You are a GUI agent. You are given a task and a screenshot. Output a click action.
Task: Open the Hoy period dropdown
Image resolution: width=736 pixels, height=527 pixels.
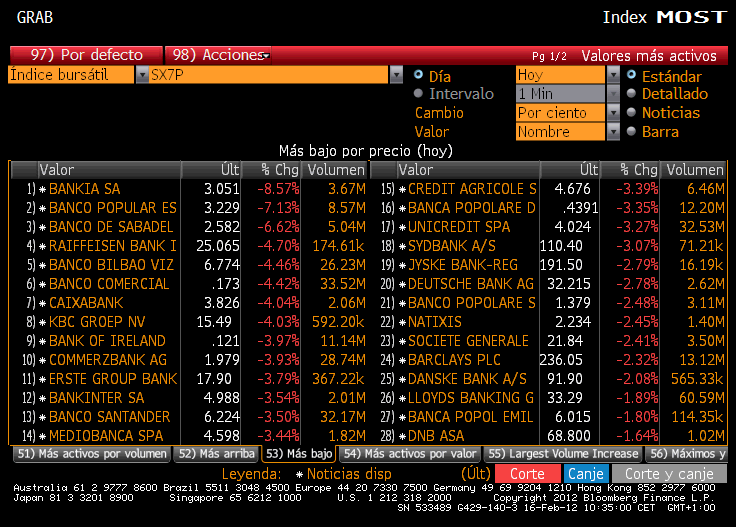pyautogui.click(x=613, y=75)
